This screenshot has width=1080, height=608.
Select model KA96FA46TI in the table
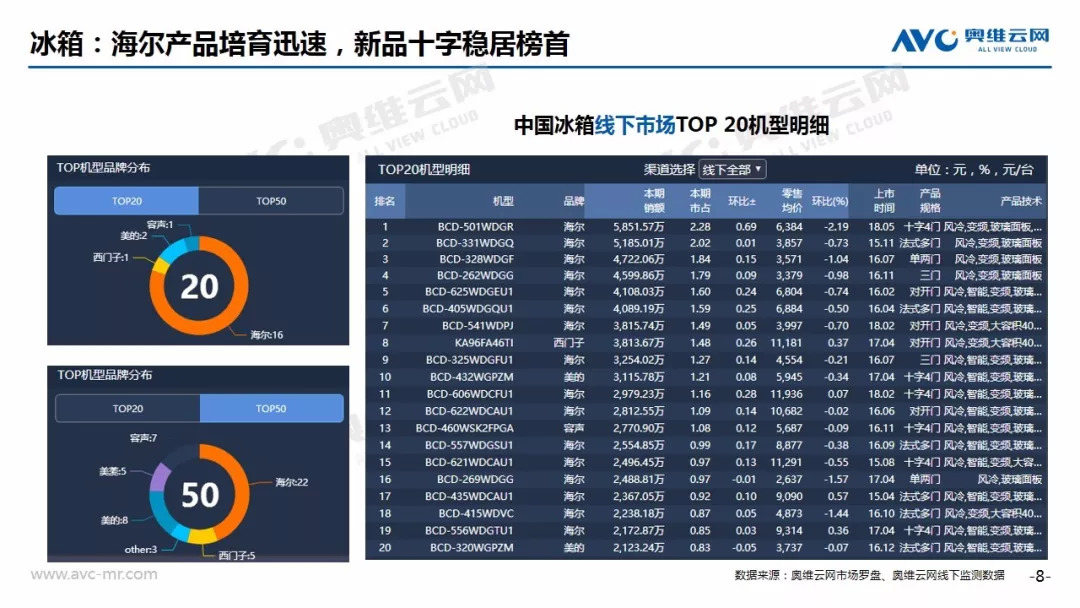(x=484, y=342)
